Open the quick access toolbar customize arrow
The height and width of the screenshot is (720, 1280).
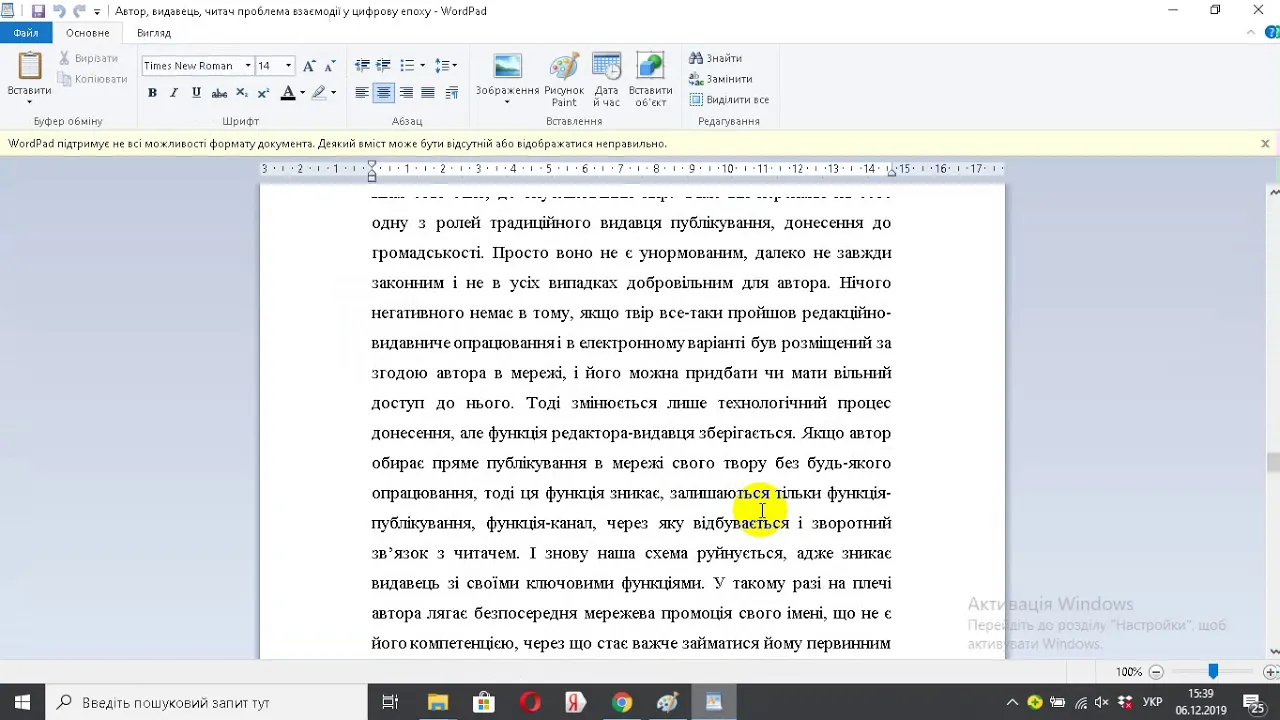click(x=97, y=12)
